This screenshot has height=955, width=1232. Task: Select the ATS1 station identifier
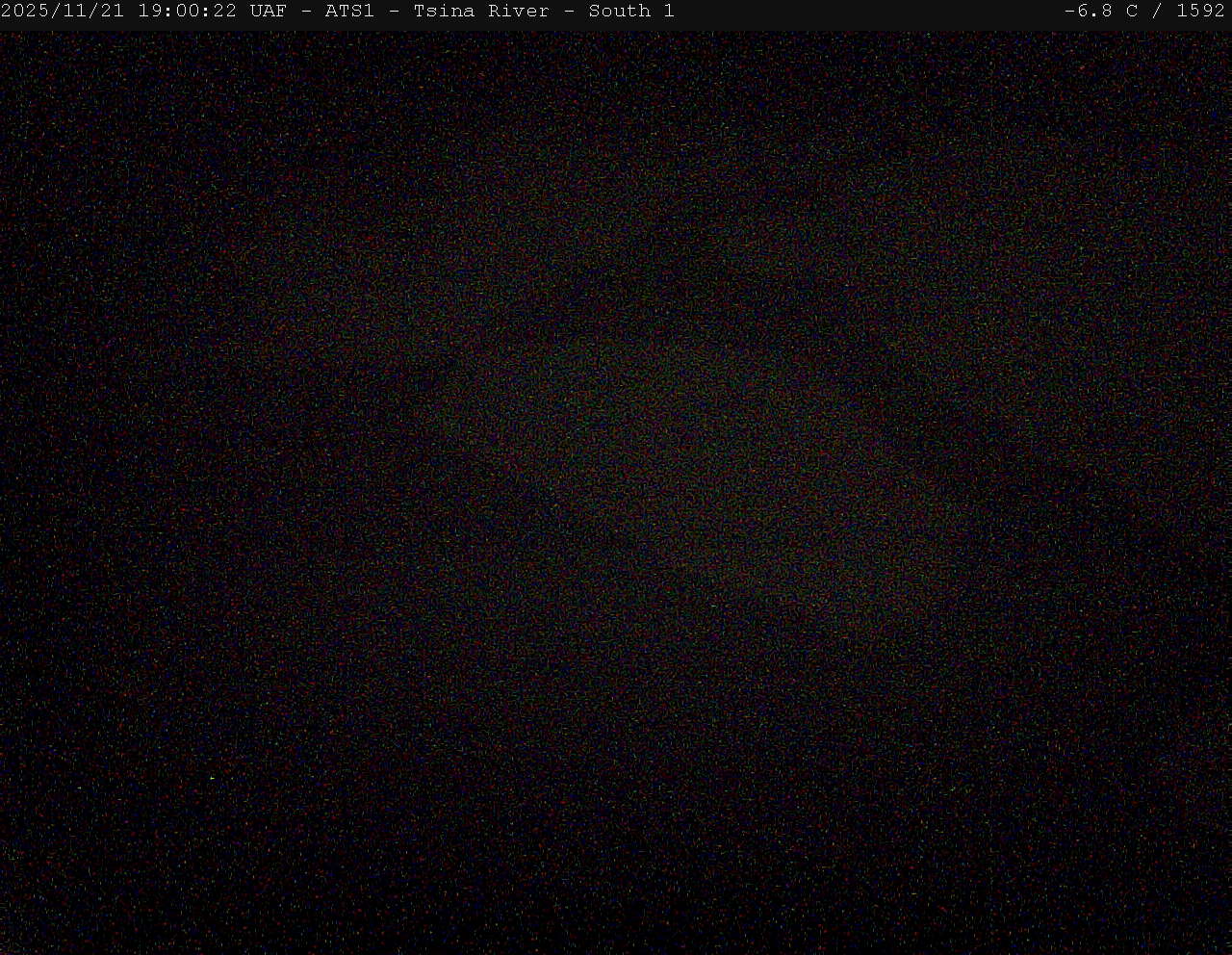[349, 12]
